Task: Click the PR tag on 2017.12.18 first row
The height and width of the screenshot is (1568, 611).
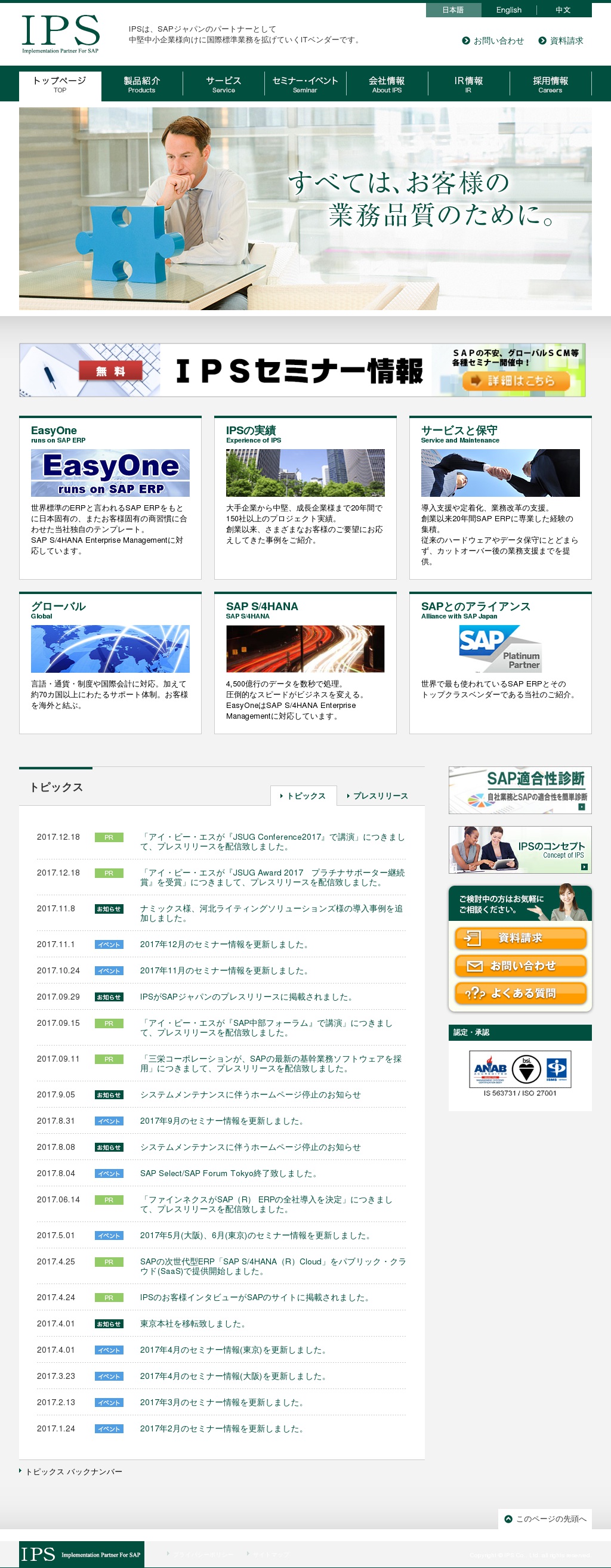Action: click(109, 837)
